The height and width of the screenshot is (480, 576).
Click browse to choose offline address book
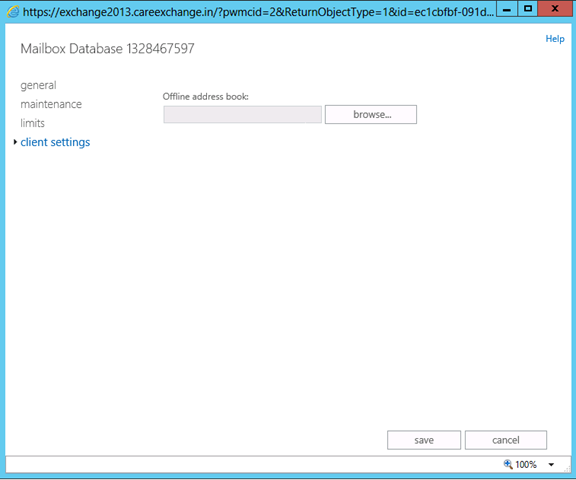(x=371, y=115)
